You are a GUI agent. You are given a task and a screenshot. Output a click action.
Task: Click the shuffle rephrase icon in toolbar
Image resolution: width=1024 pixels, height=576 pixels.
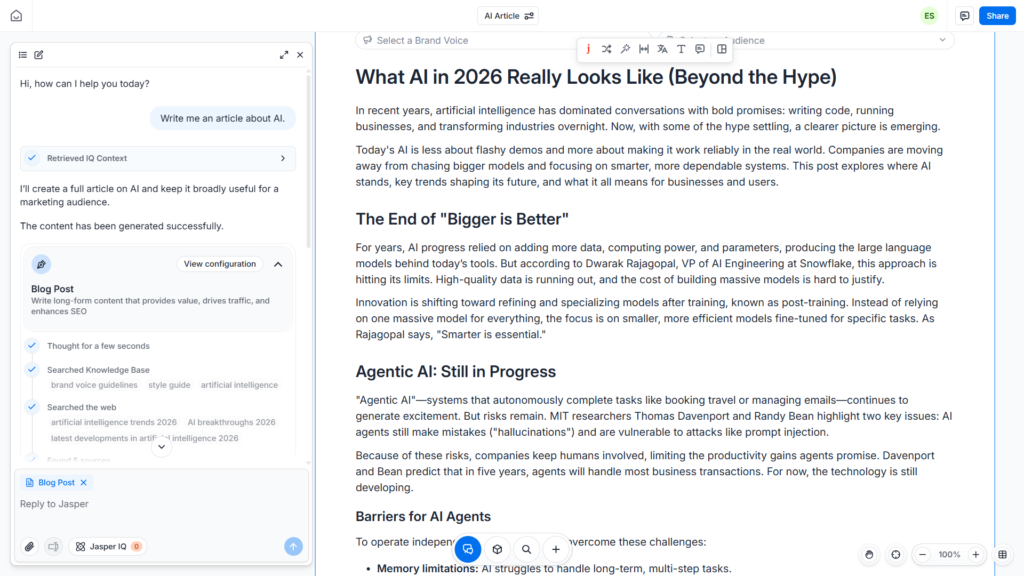[x=607, y=49]
